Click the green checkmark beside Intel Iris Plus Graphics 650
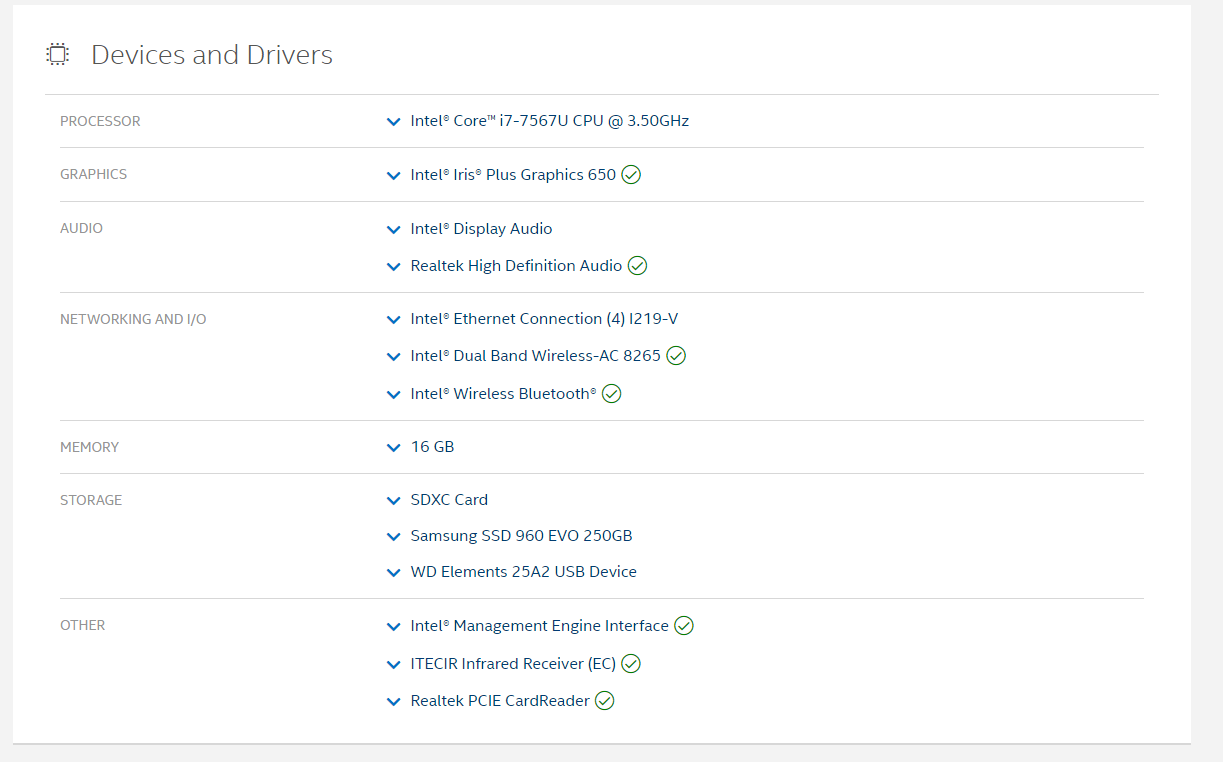The image size is (1223, 762). coord(631,175)
